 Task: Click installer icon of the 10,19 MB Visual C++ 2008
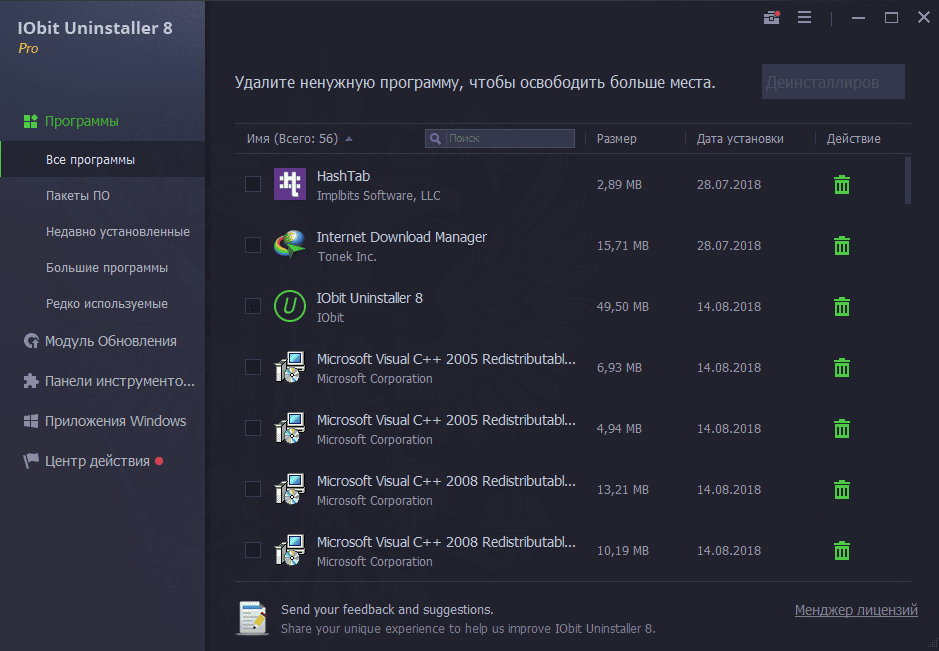tap(290, 550)
